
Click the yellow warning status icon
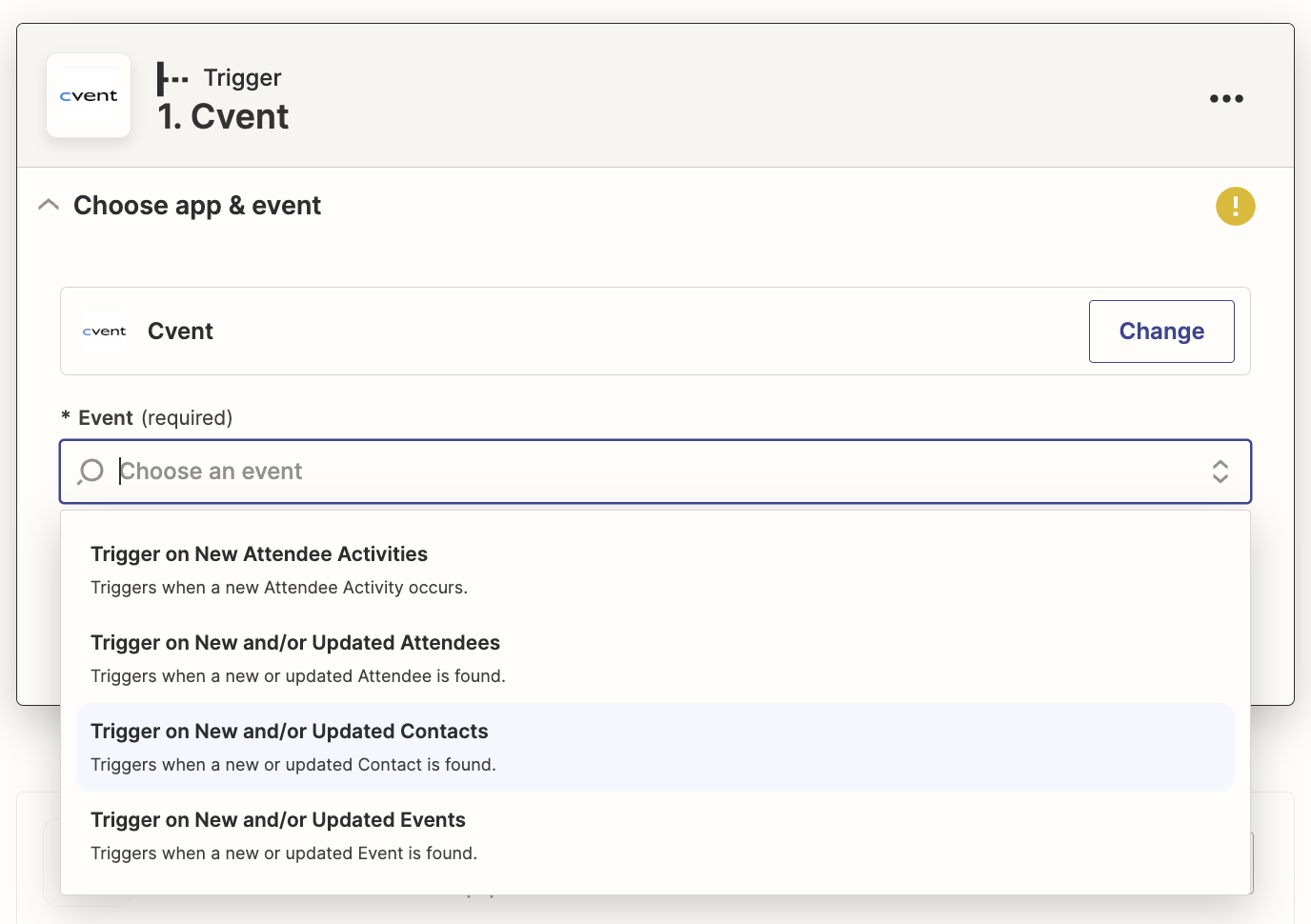[1235, 206]
